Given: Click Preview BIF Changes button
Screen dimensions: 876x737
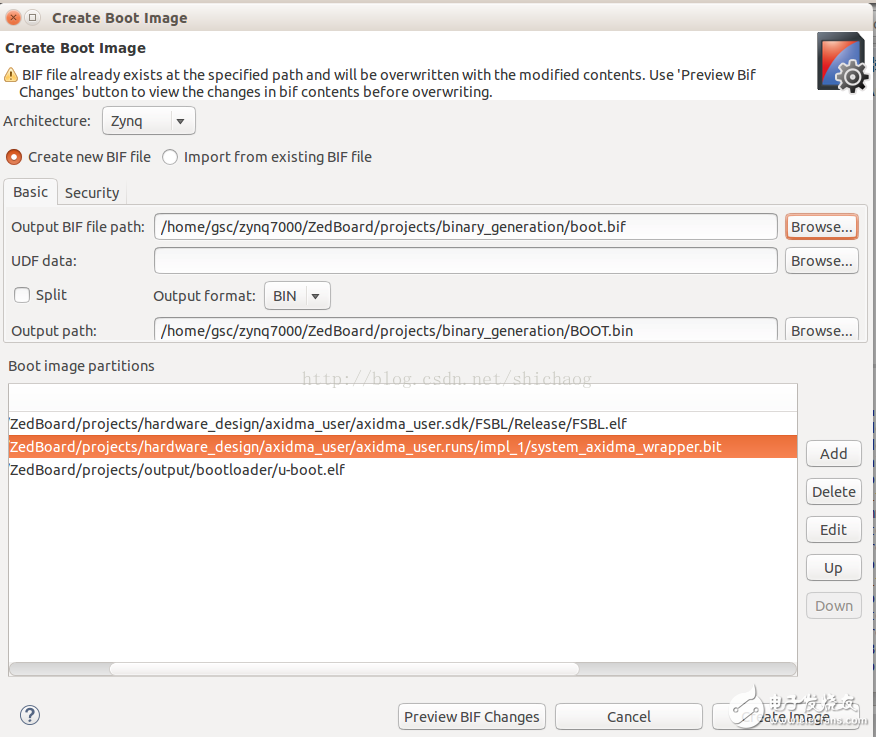Looking at the screenshot, I should click(x=472, y=717).
